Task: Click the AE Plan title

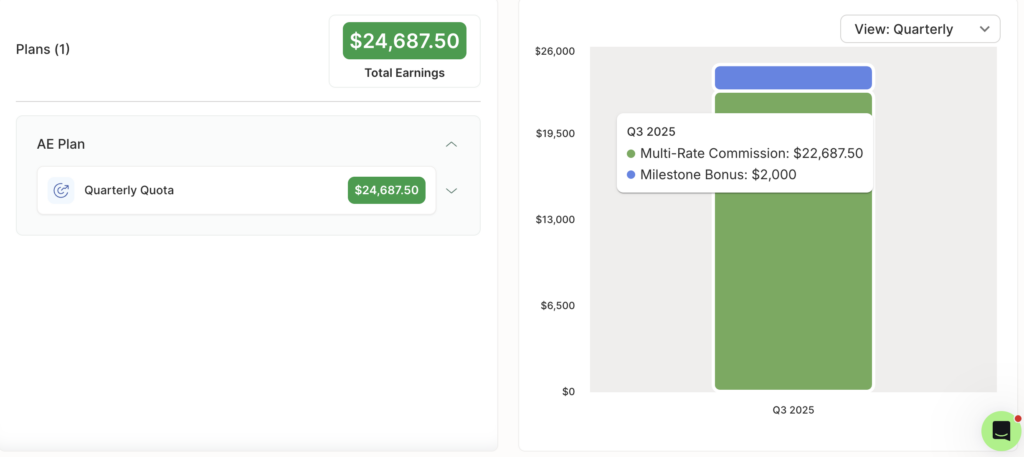Action: click(x=61, y=144)
